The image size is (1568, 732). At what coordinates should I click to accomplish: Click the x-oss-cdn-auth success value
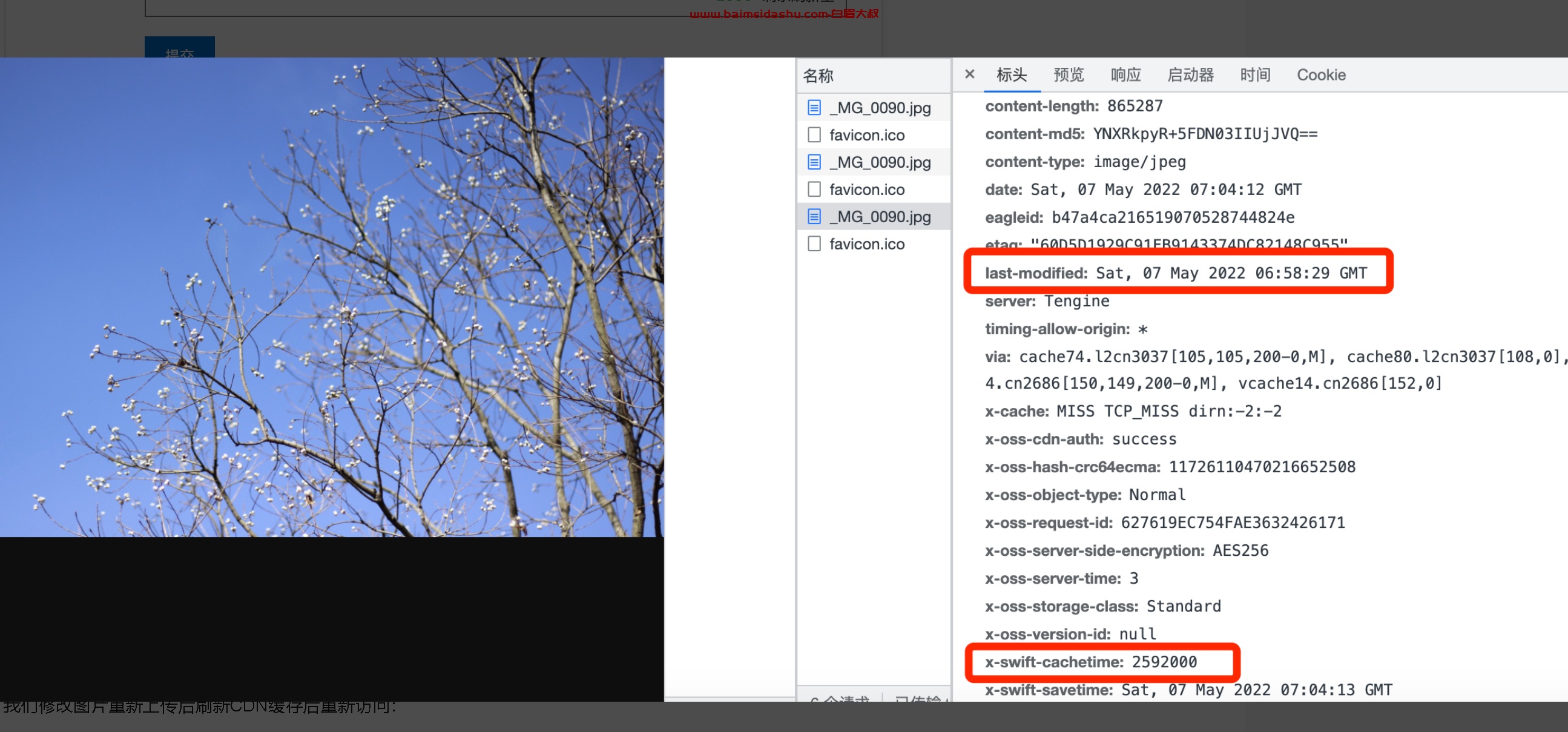point(1144,440)
